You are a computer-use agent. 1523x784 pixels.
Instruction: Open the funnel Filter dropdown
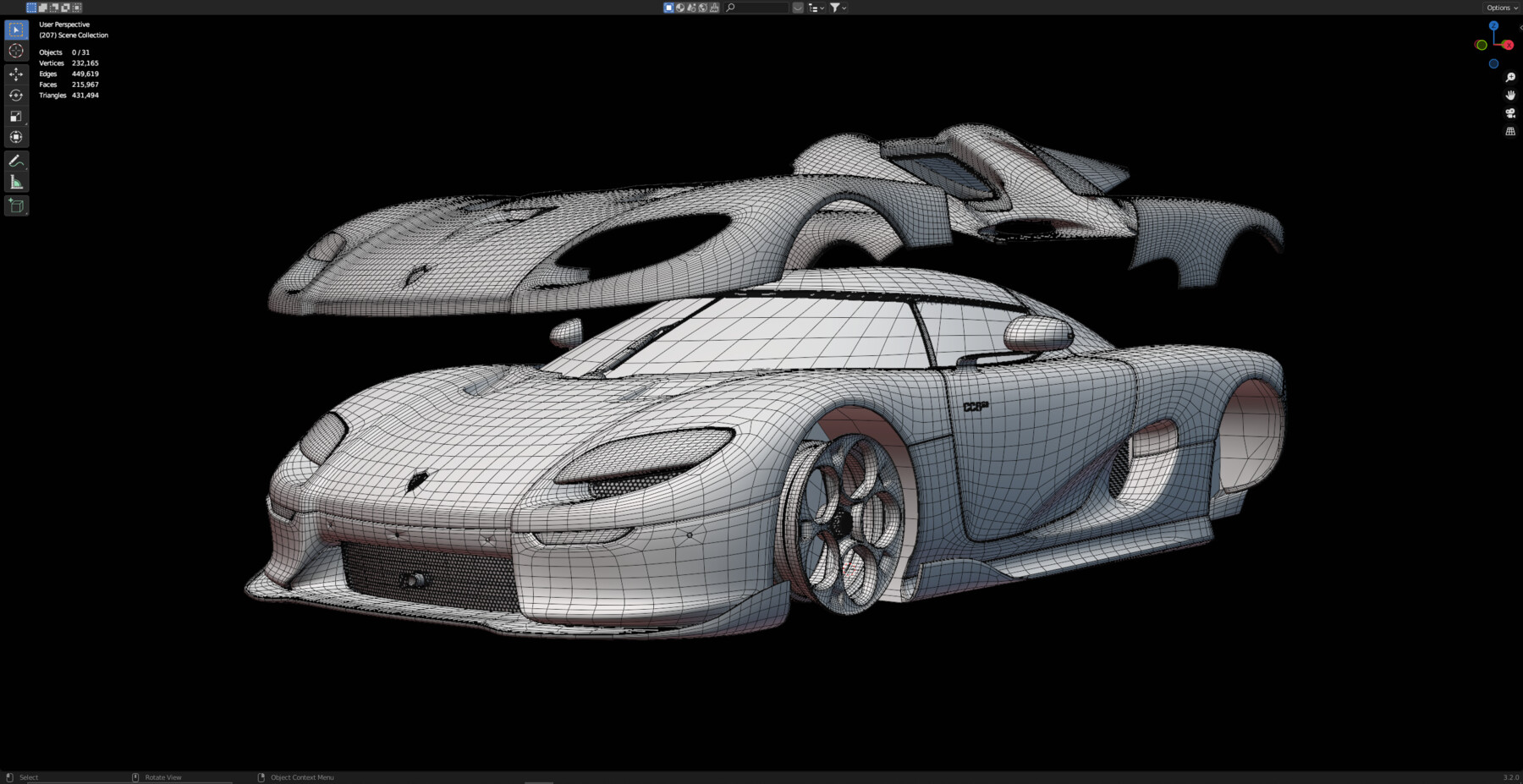(x=838, y=8)
